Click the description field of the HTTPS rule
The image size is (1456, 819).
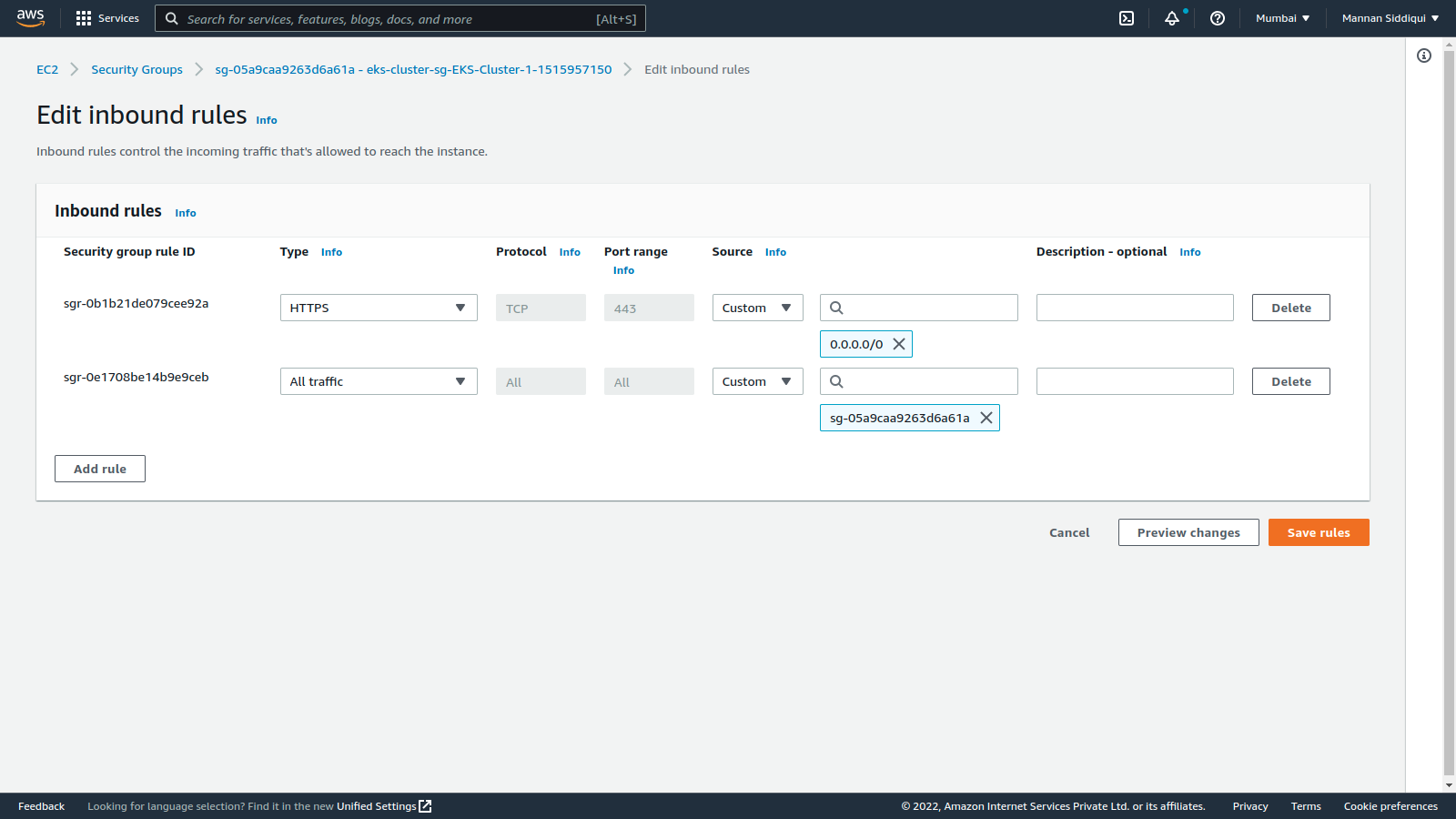click(1135, 308)
